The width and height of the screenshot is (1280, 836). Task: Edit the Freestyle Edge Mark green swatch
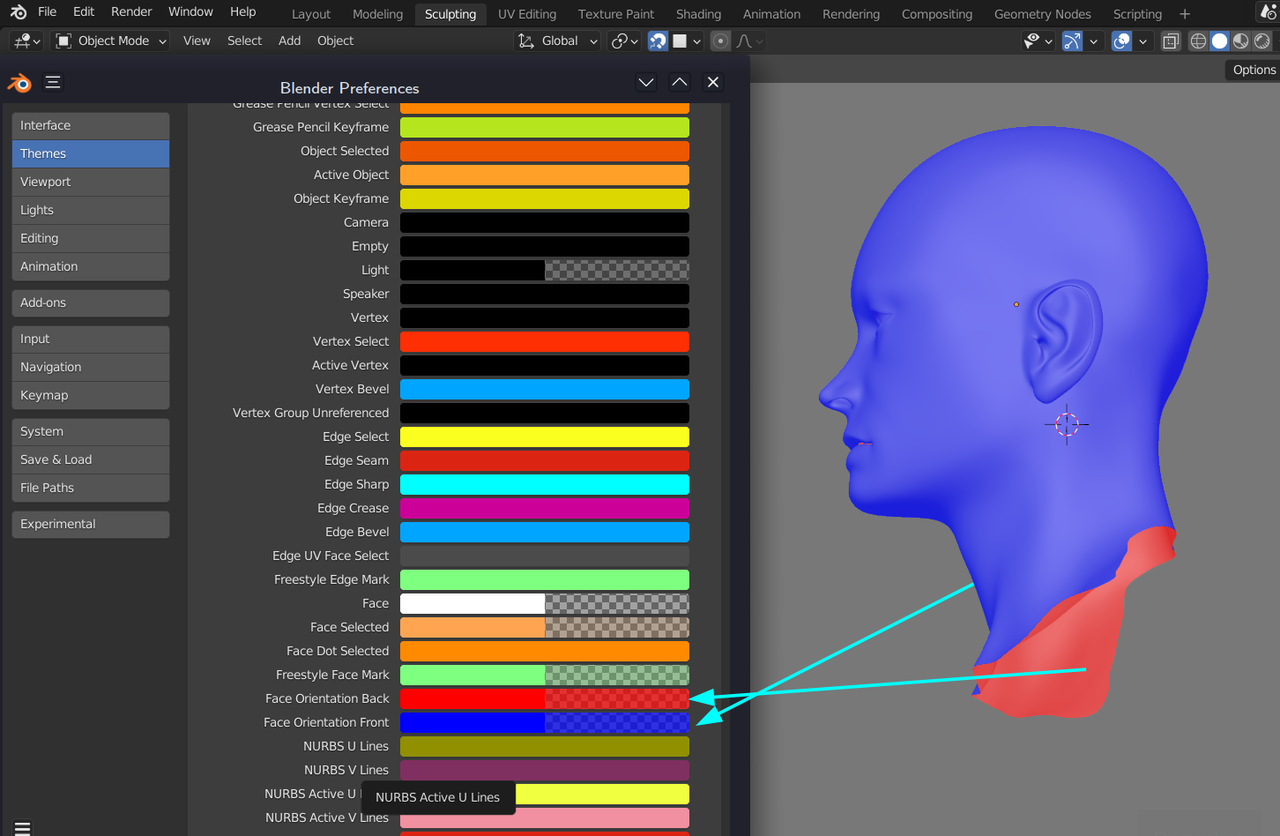(x=545, y=580)
